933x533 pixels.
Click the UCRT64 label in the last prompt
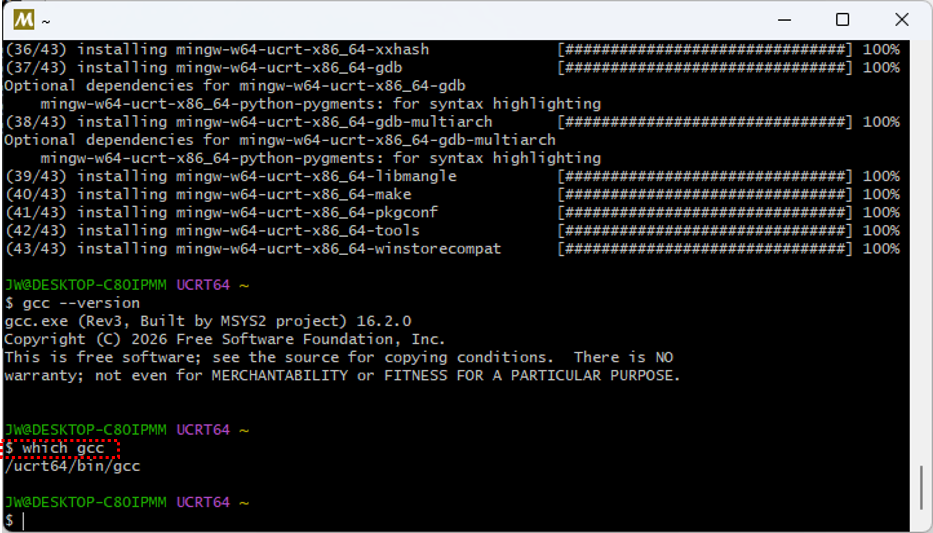[x=203, y=503]
